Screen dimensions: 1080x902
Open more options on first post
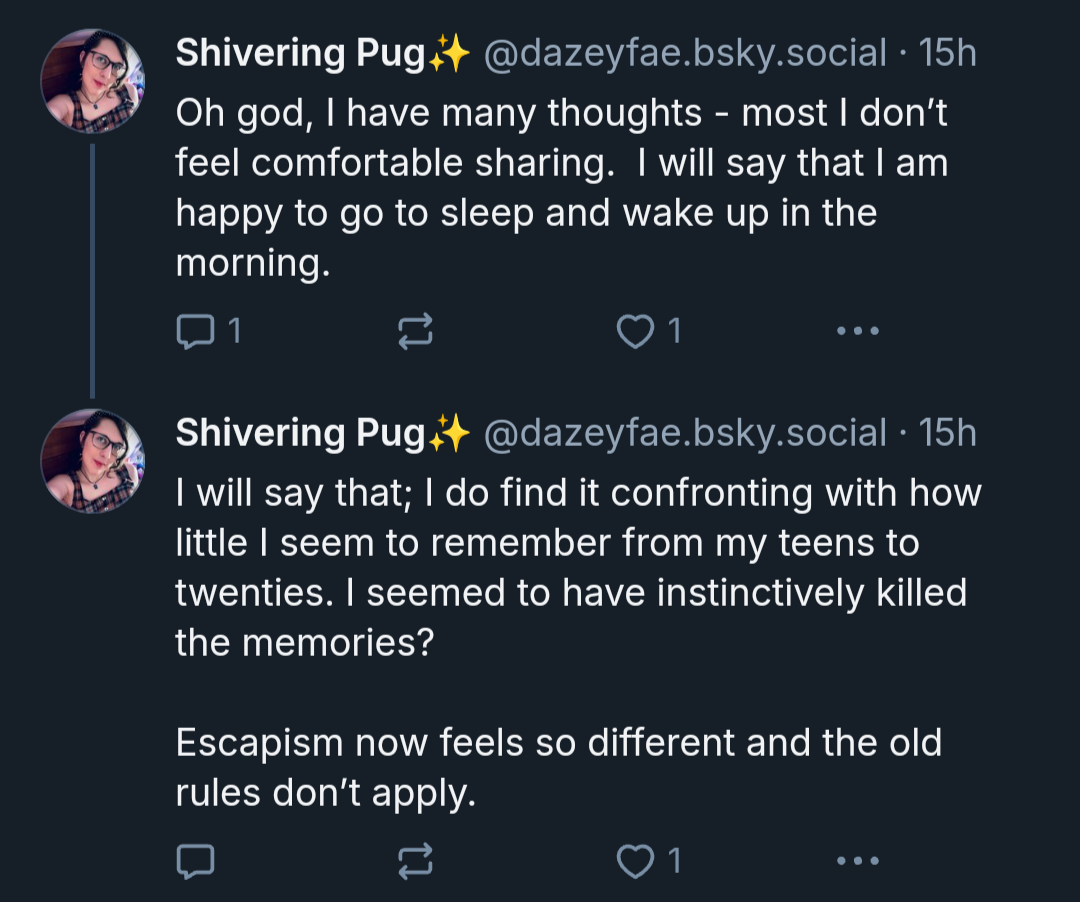coord(858,331)
